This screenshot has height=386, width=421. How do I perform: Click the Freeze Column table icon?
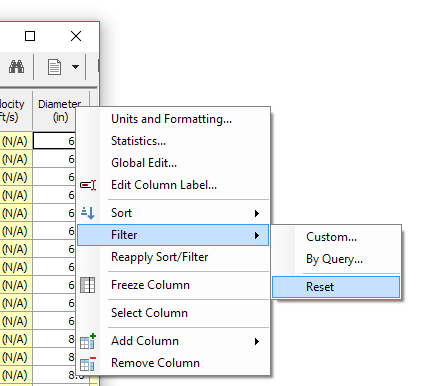(x=88, y=285)
